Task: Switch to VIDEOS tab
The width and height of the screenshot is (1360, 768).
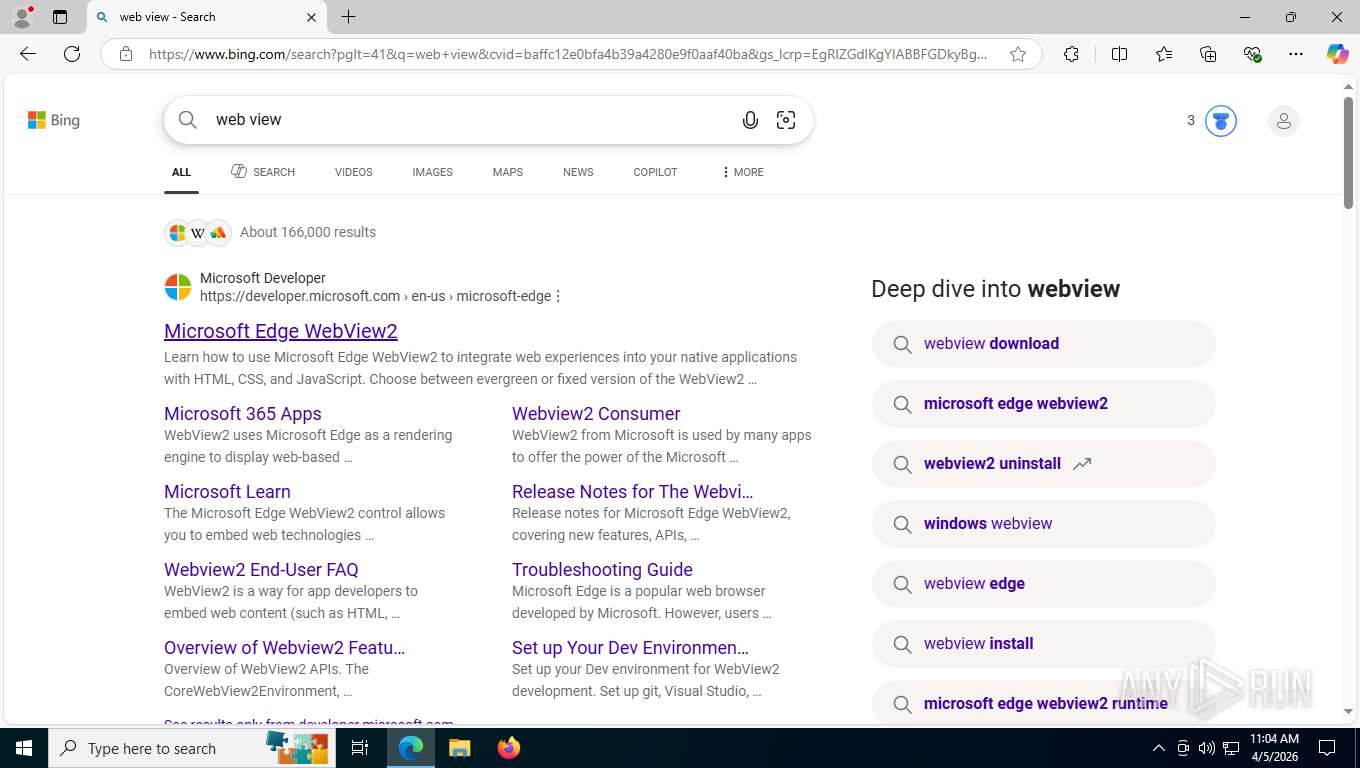Action: click(353, 172)
